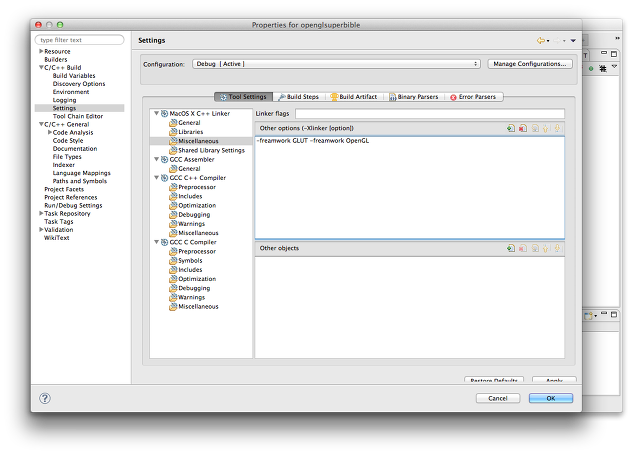Open the help question mark icon
This screenshot has height=455, width=630.
click(45, 398)
